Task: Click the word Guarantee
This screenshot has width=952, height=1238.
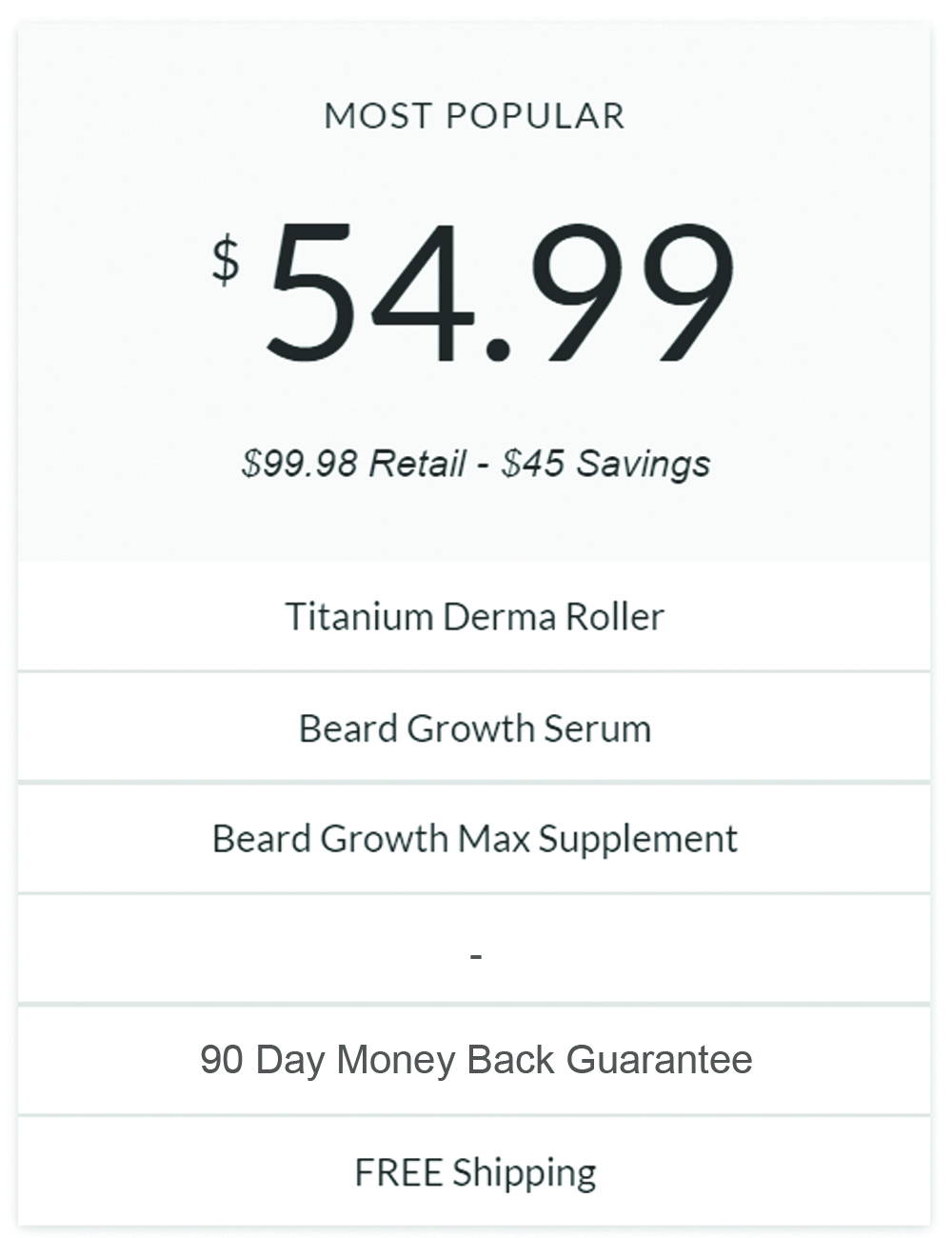Action: tap(659, 1060)
